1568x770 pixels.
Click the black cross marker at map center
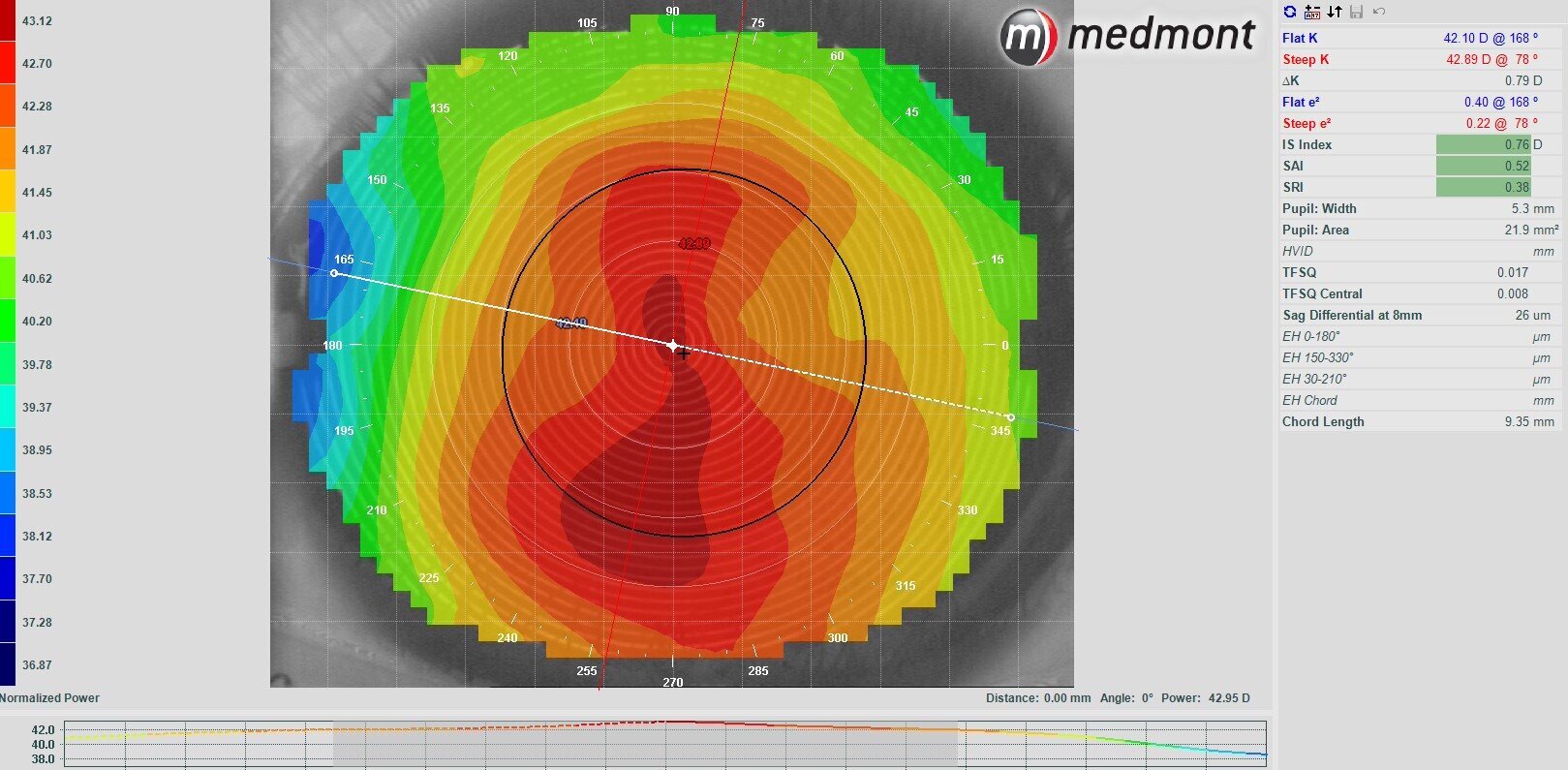tap(684, 354)
